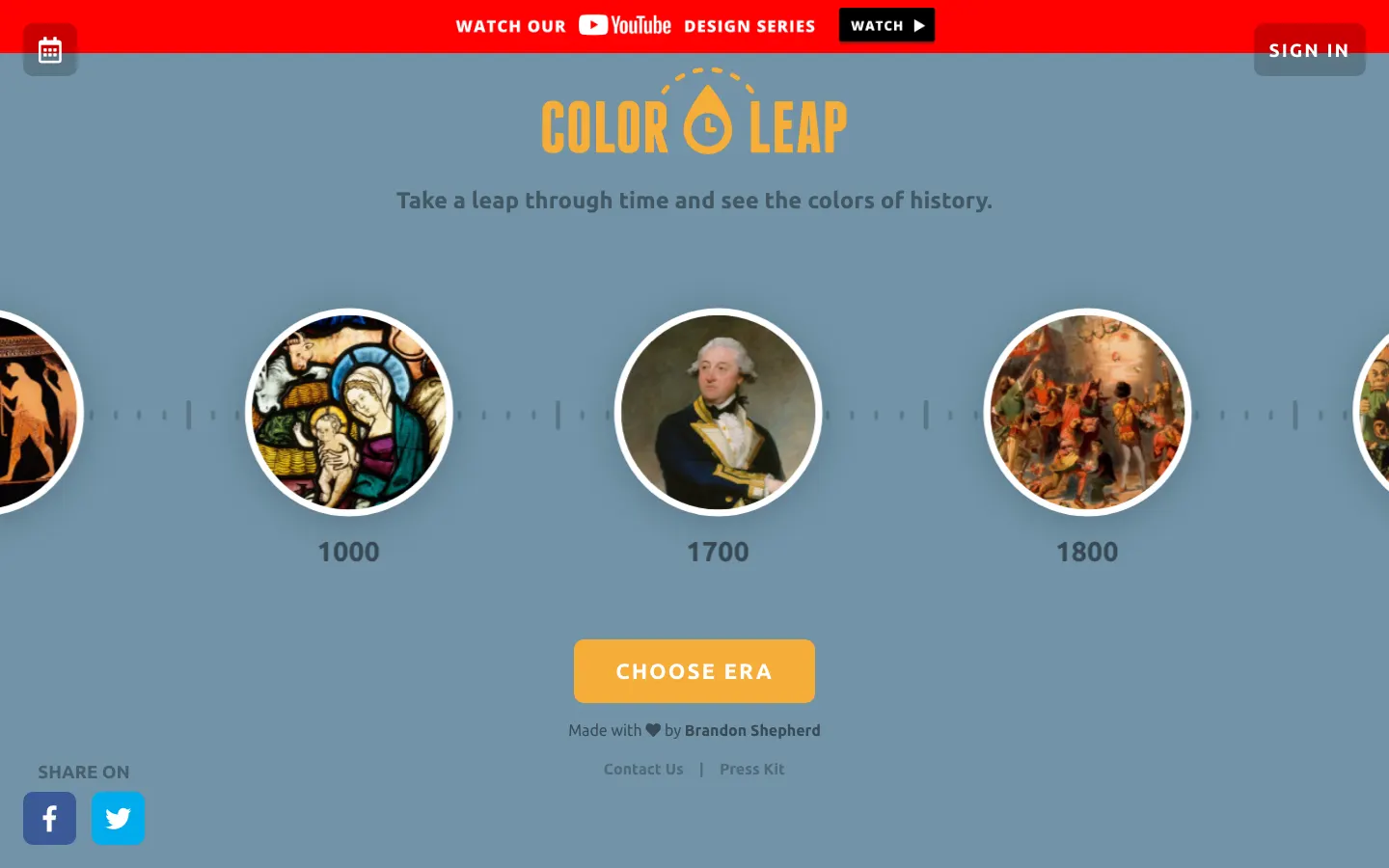The width and height of the screenshot is (1389, 868).
Task: Select the ancient Greek vase thumbnail at left edge
Action: [37, 412]
